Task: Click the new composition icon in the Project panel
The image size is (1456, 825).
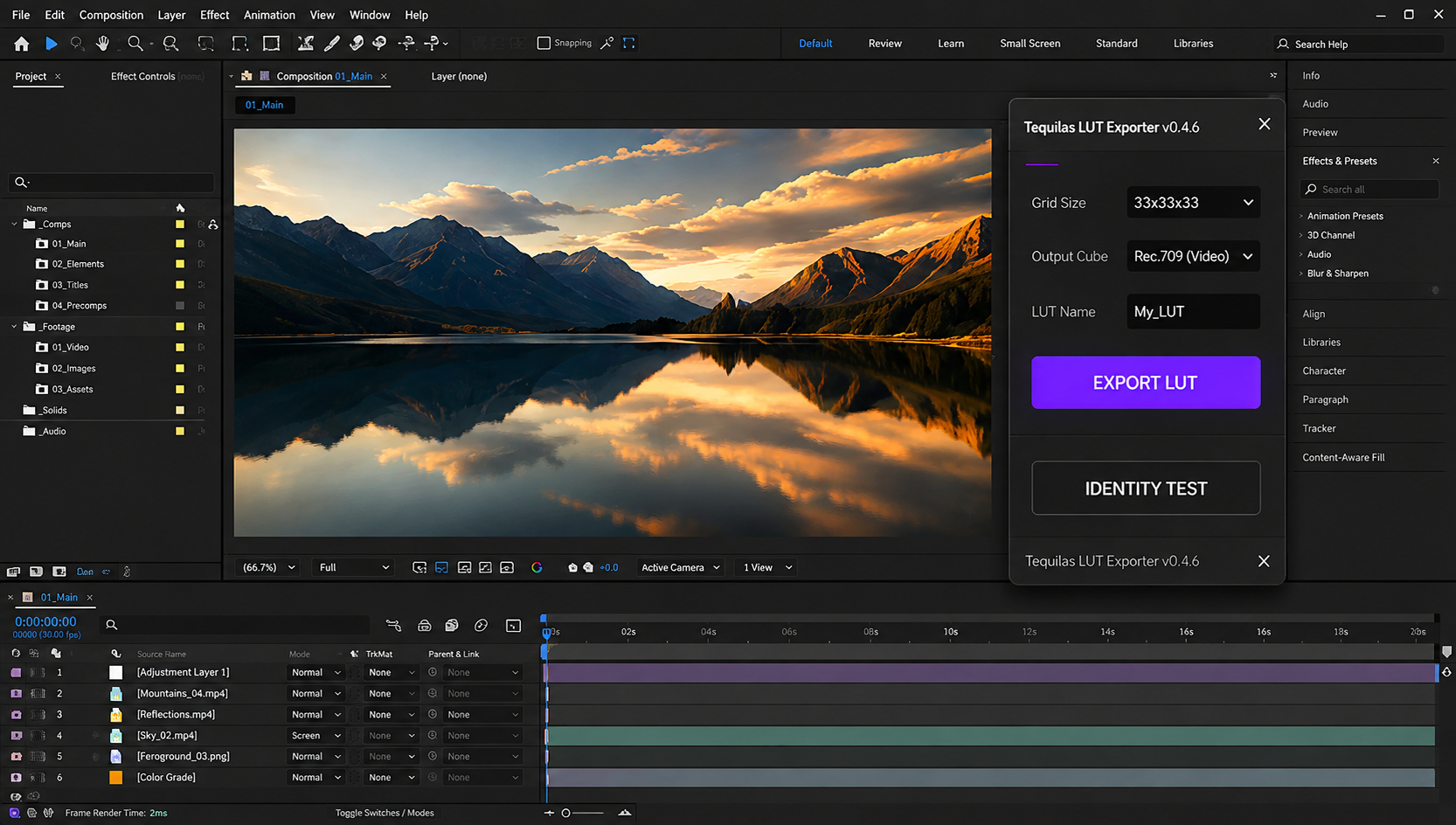Action: [x=59, y=572]
